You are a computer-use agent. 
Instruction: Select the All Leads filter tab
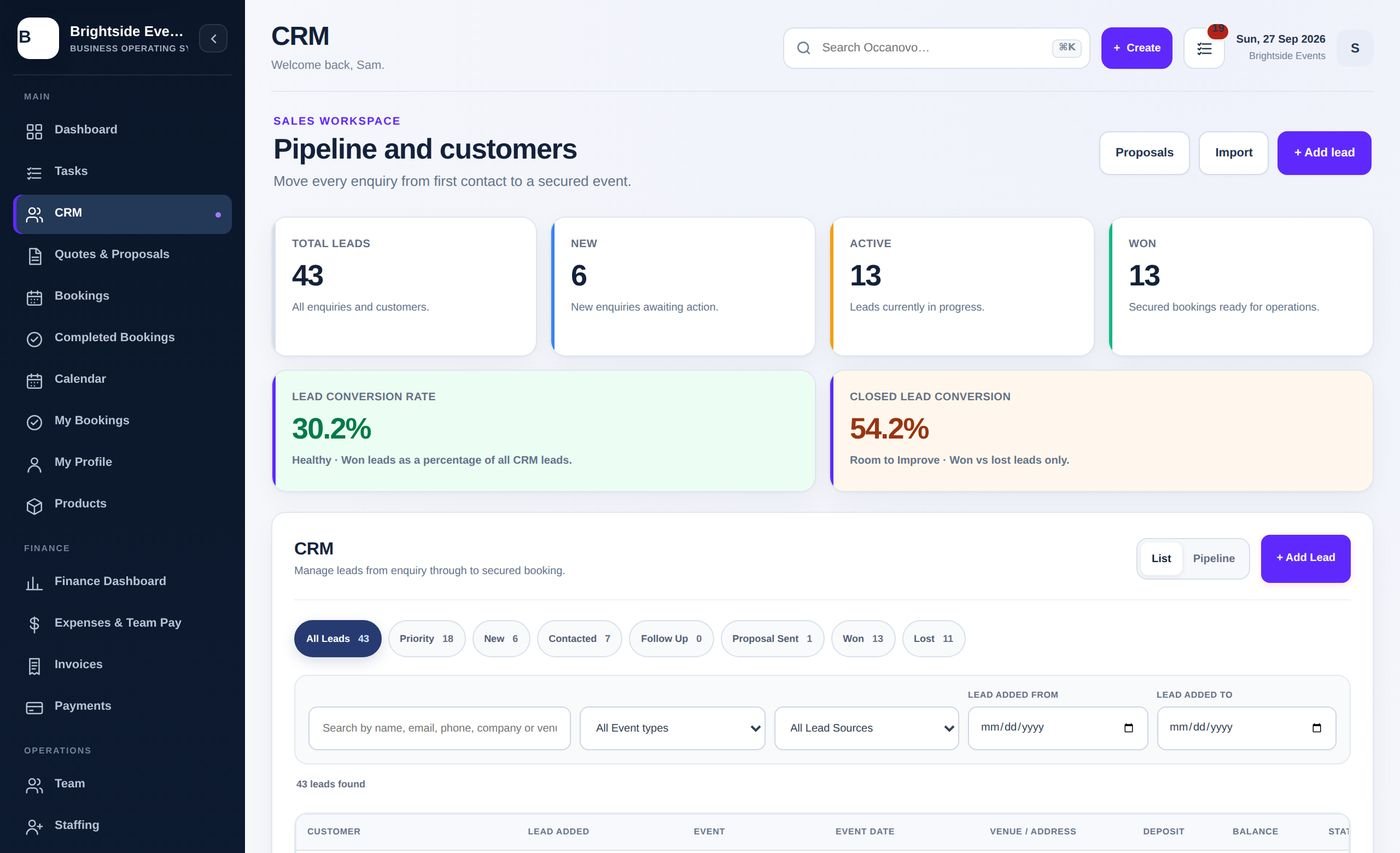tap(337, 639)
